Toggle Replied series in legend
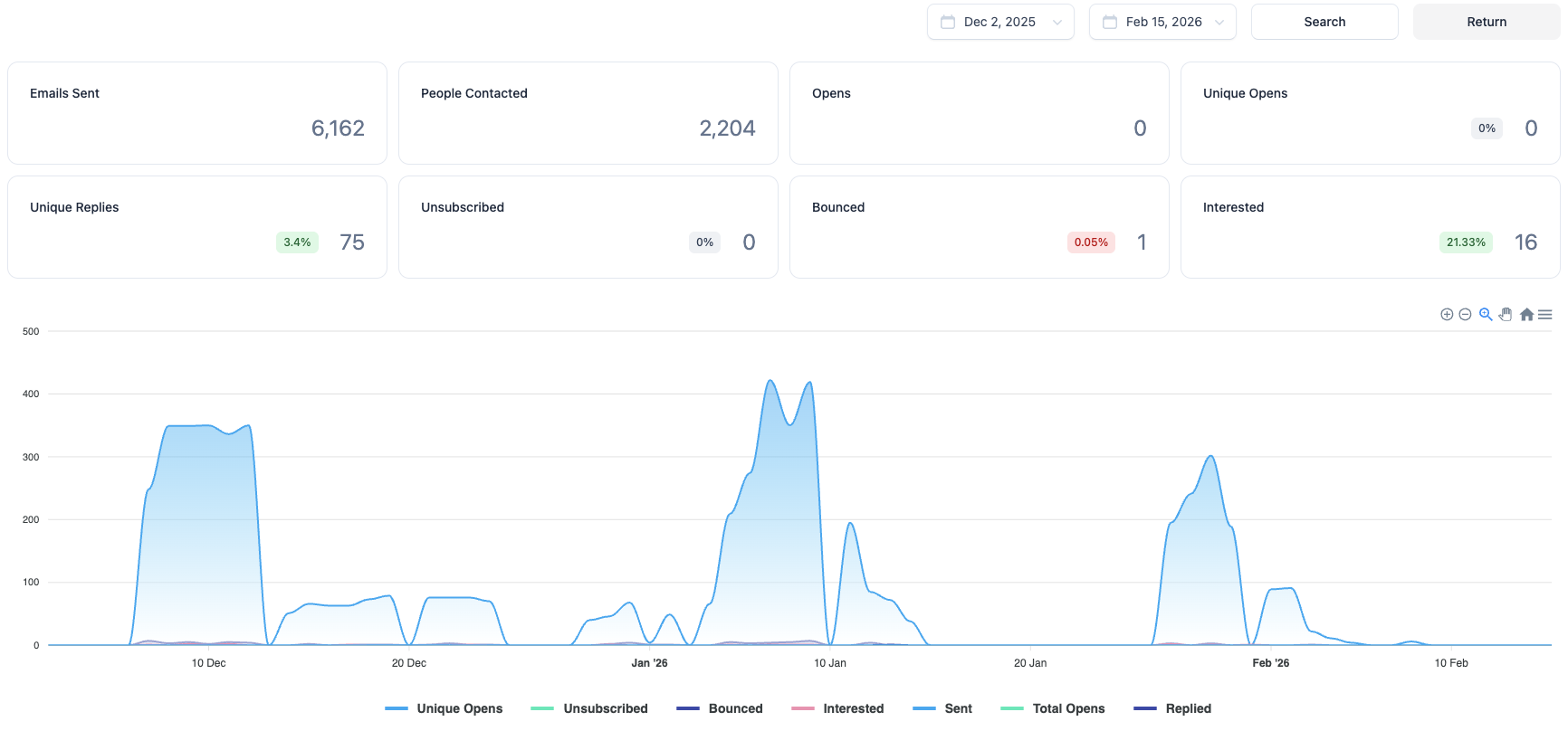This screenshot has width=1568, height=731. (1172, 708)
